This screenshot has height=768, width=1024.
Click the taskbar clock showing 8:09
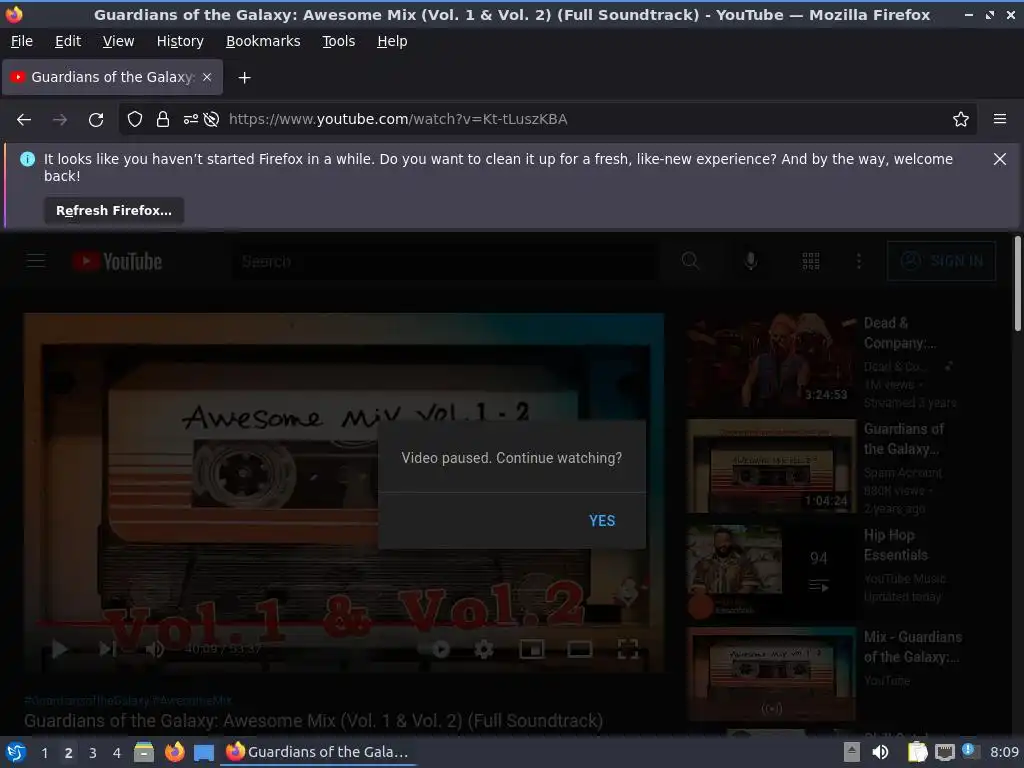point(1004,752)
